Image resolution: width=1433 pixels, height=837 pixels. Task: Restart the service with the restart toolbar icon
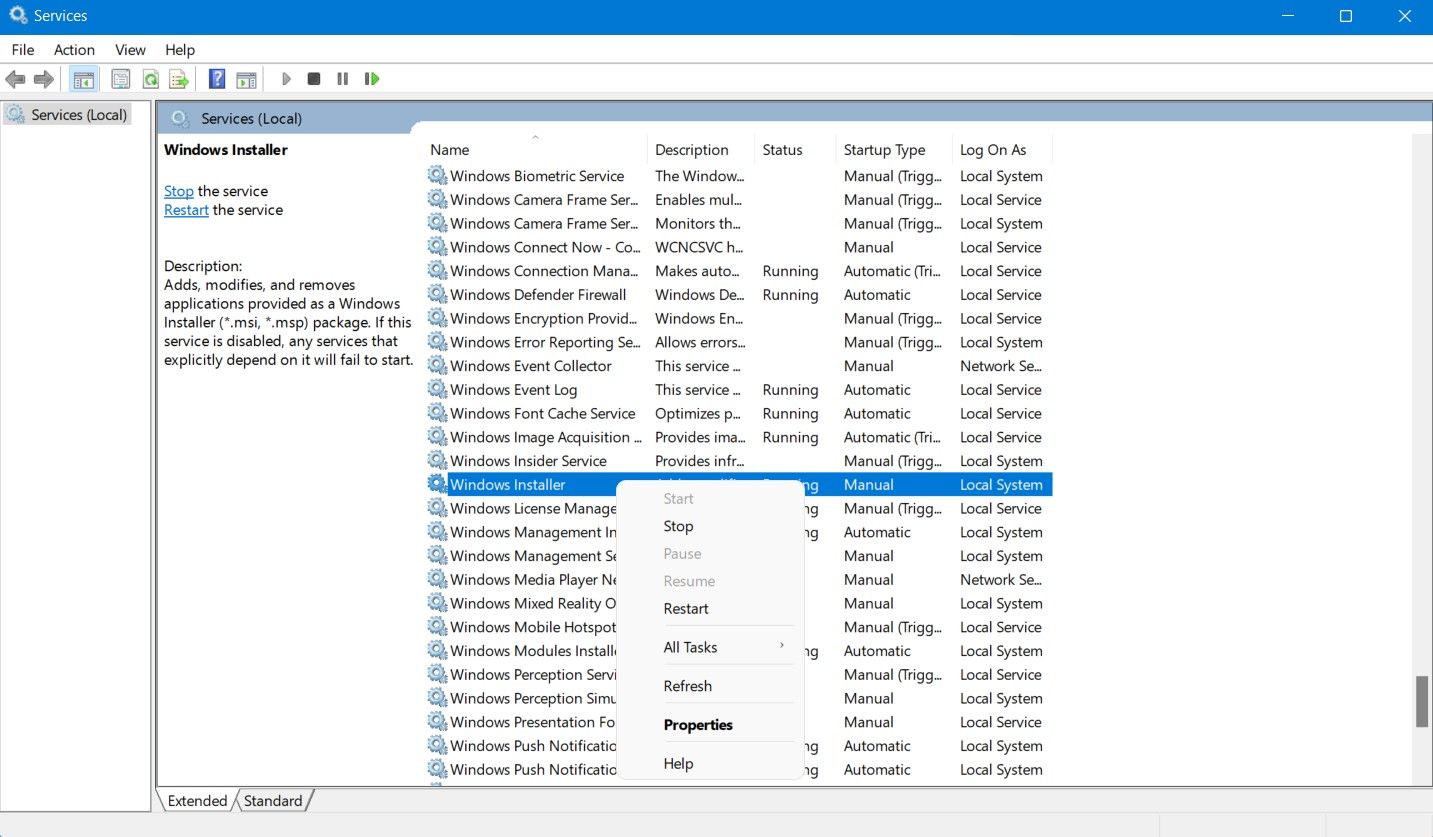371,78
